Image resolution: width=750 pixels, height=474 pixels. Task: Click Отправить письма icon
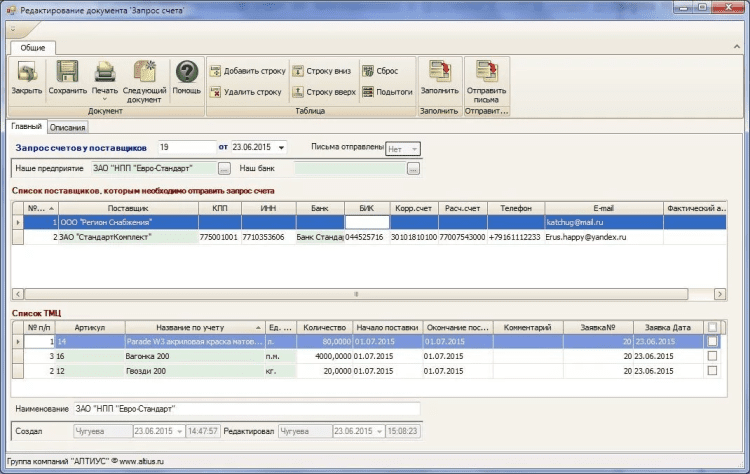pos(486,73)
